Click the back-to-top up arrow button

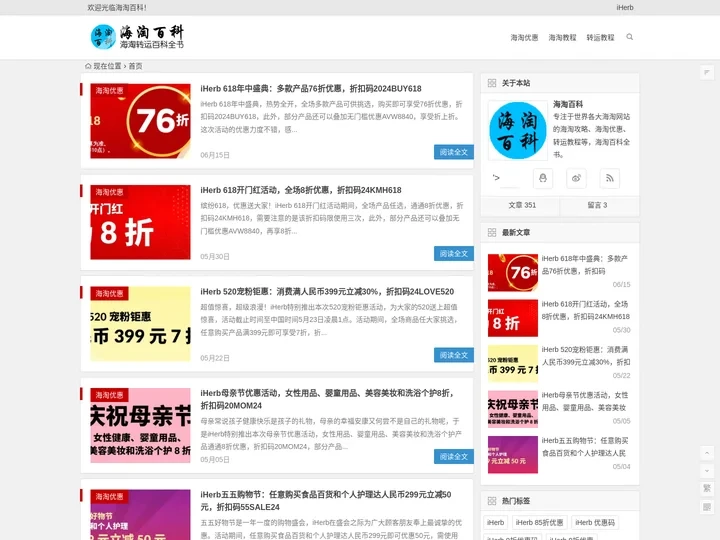point(707,453)
